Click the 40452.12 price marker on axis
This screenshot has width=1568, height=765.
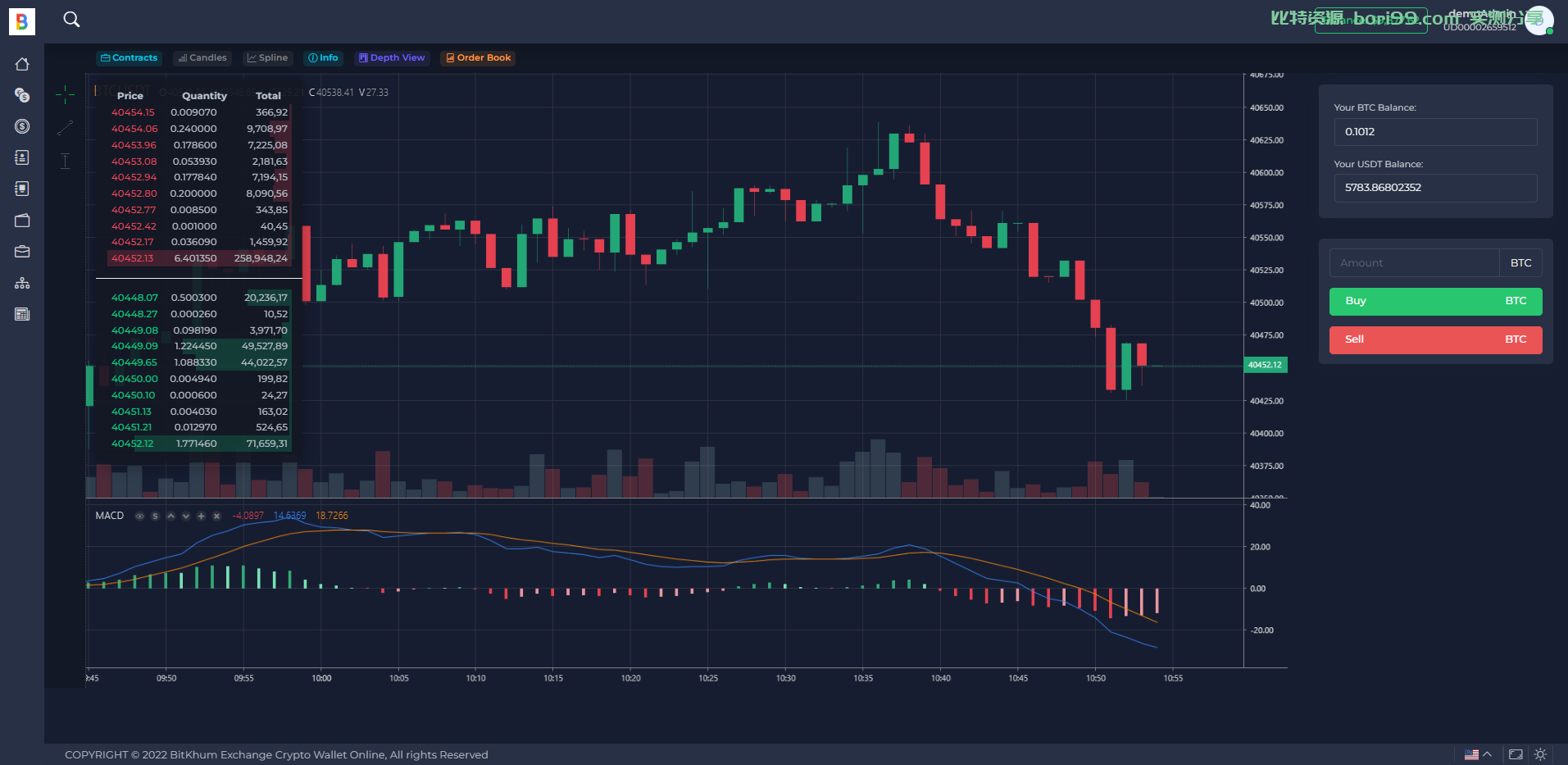[1265, 365]
